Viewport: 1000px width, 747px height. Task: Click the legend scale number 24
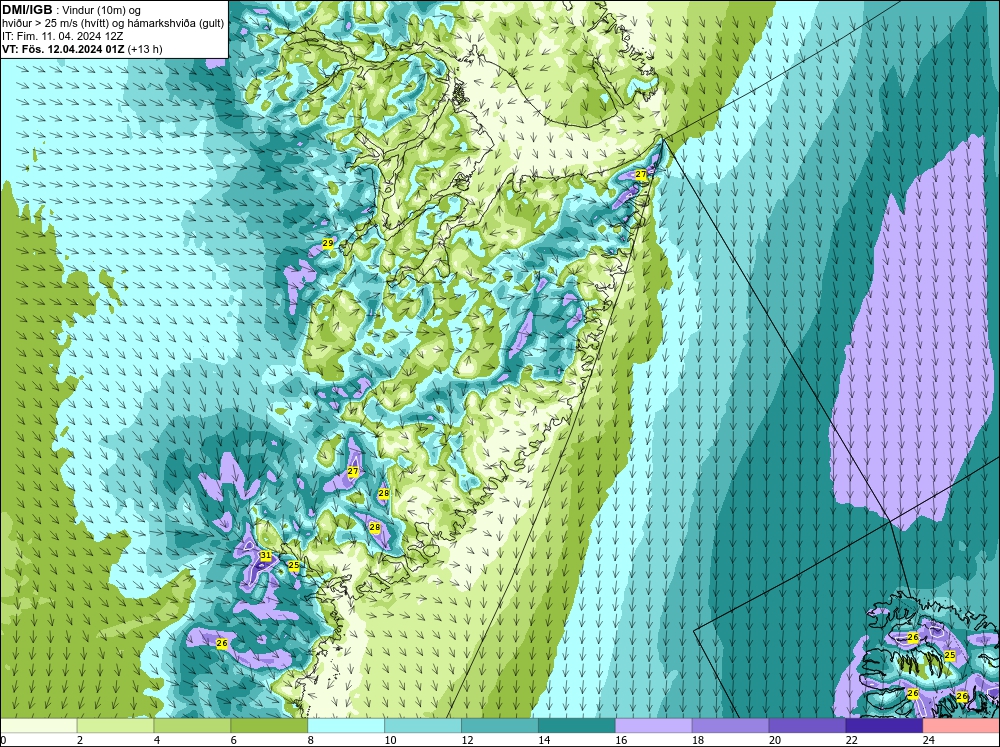(929, 740)
